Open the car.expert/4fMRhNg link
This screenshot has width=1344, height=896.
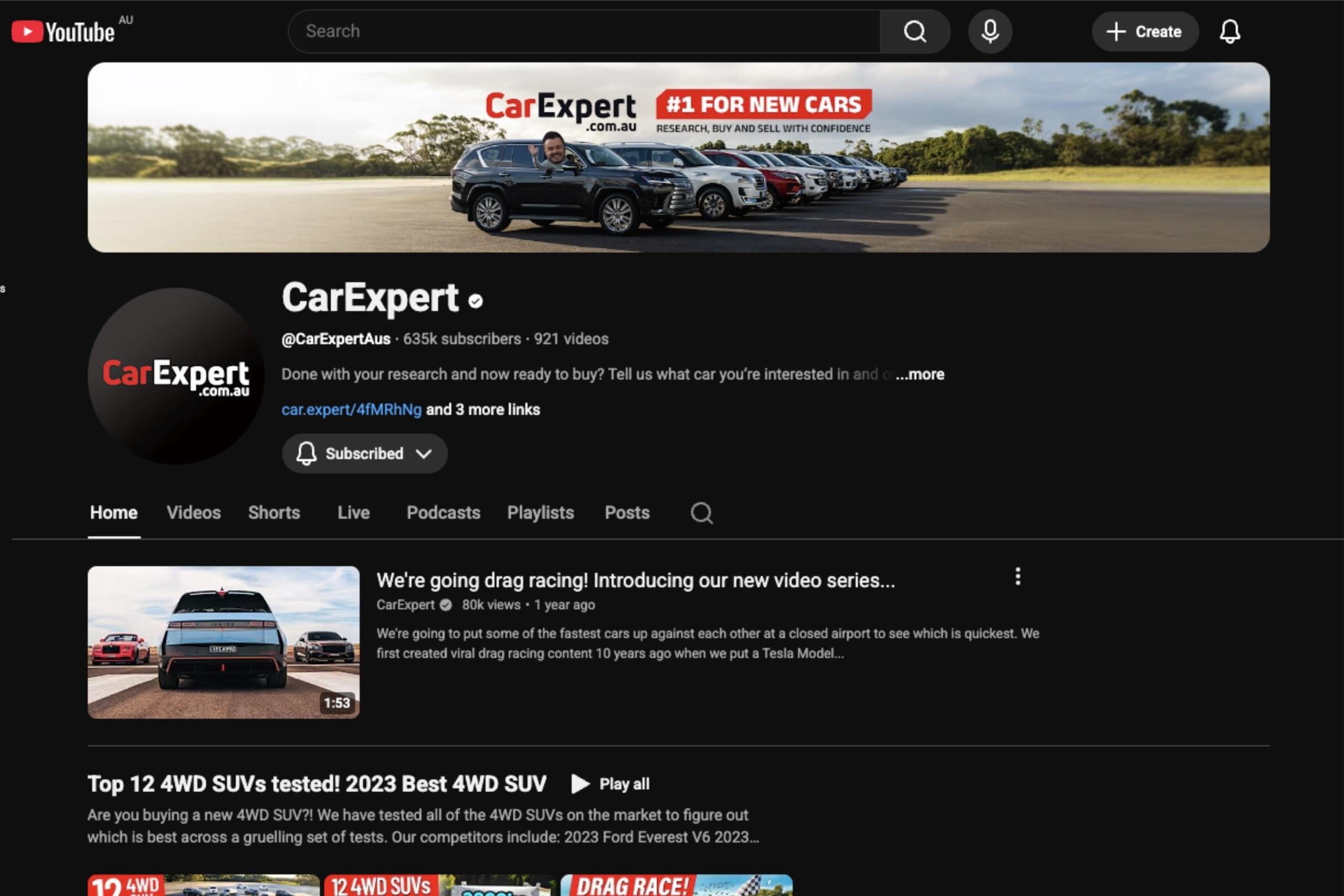[351, 409]
